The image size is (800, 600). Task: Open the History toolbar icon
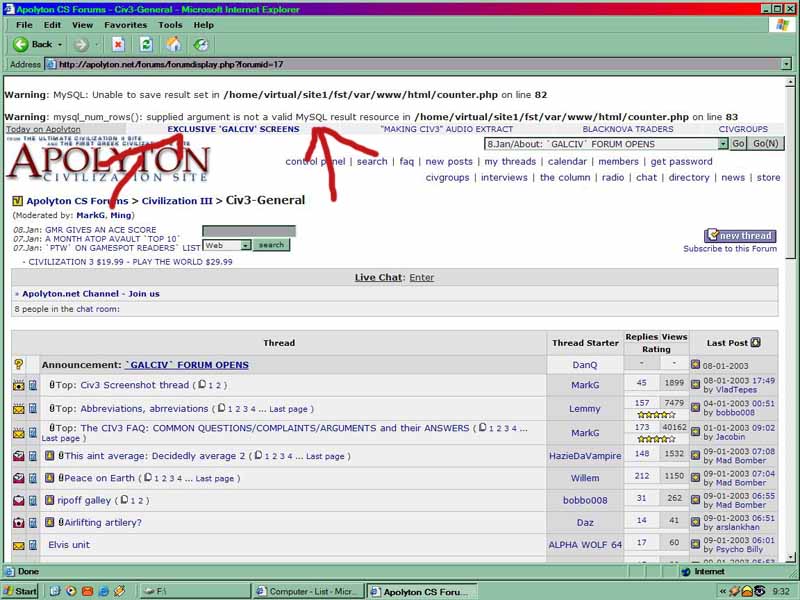pos(201,44)
